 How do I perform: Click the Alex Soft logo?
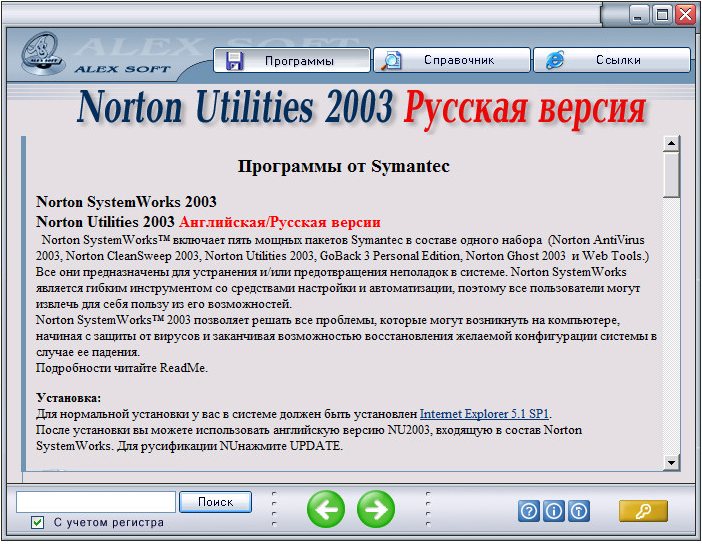click(41, 57)
